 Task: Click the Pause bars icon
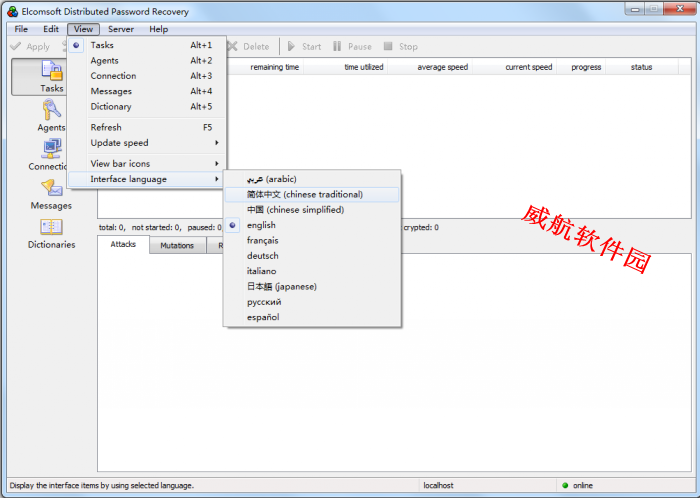(337, 46)
